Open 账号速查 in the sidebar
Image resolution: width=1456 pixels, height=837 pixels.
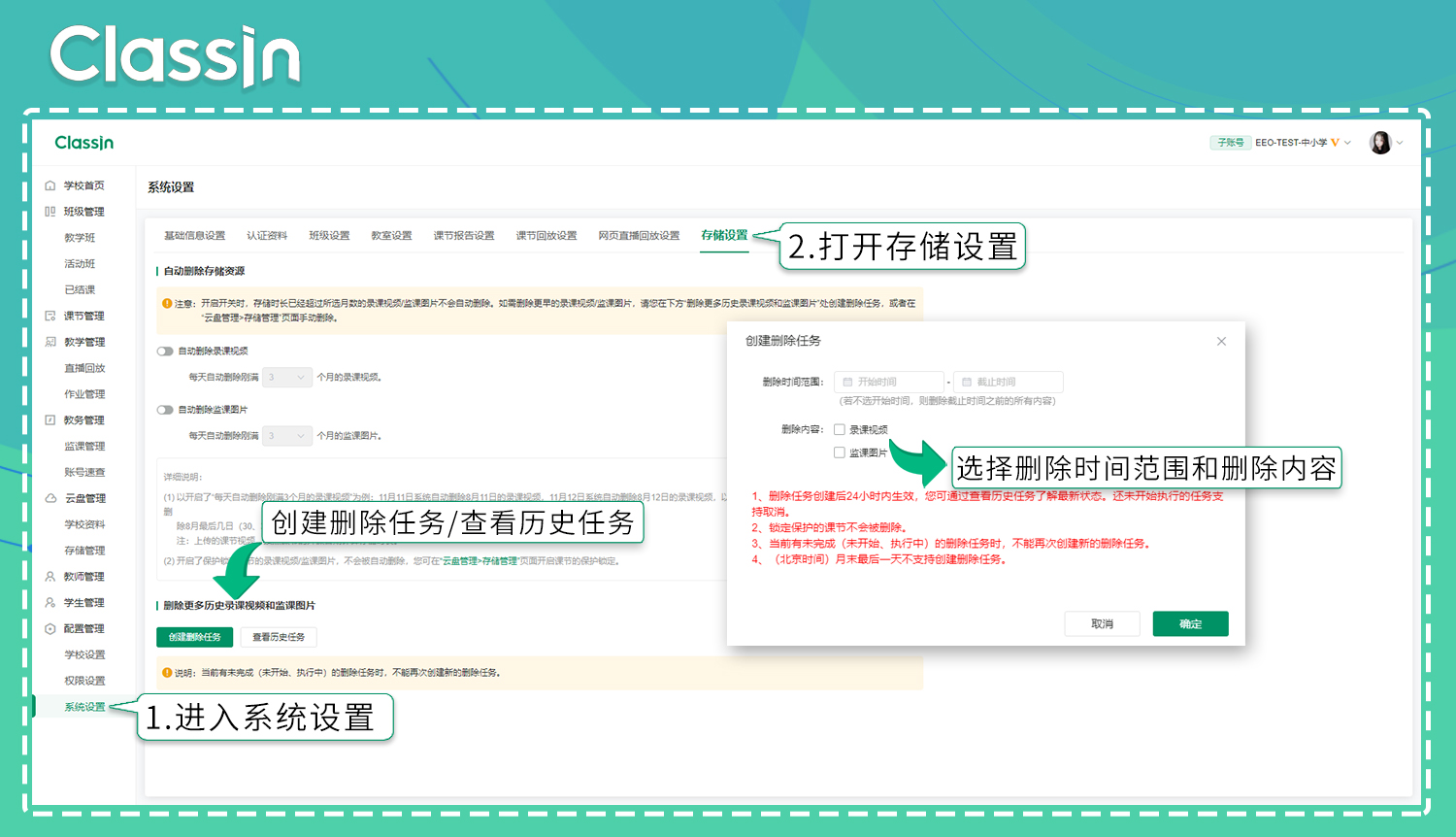(84, 473)
